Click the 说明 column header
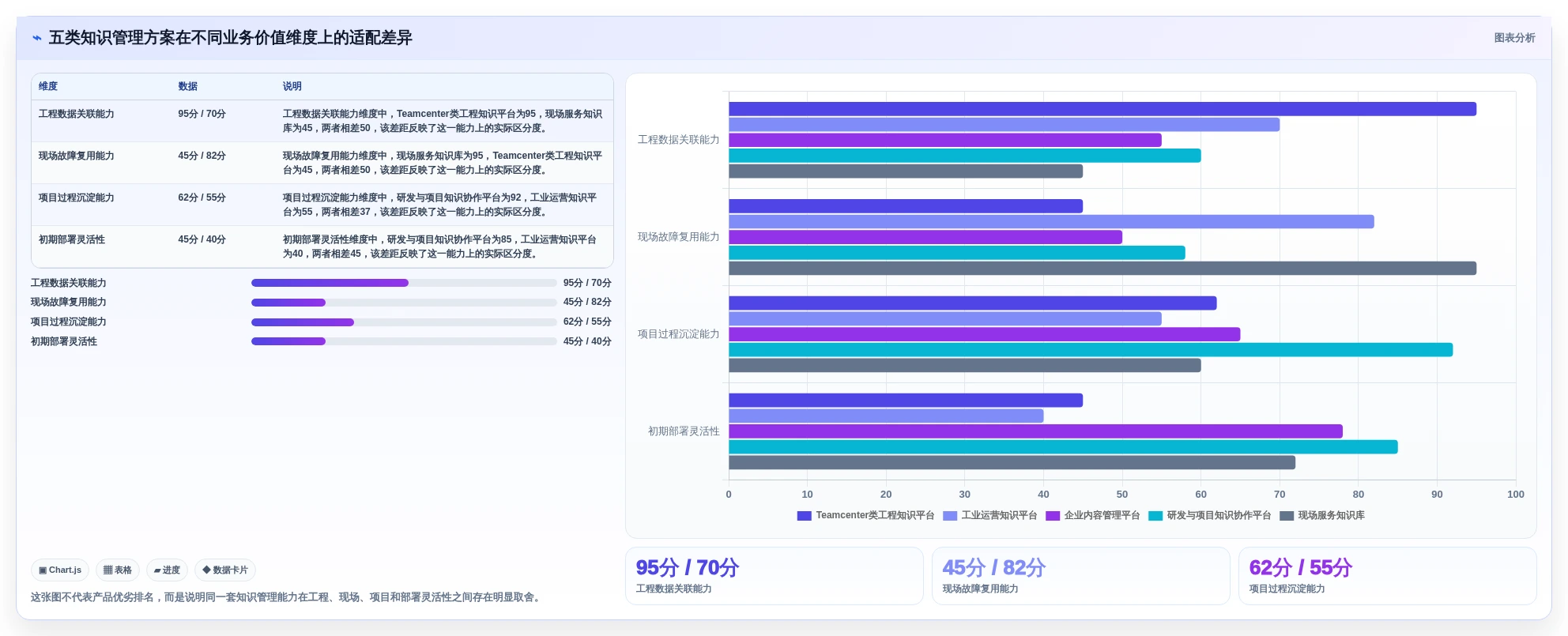Screen dimensions: 1568x636 point(292,86)
